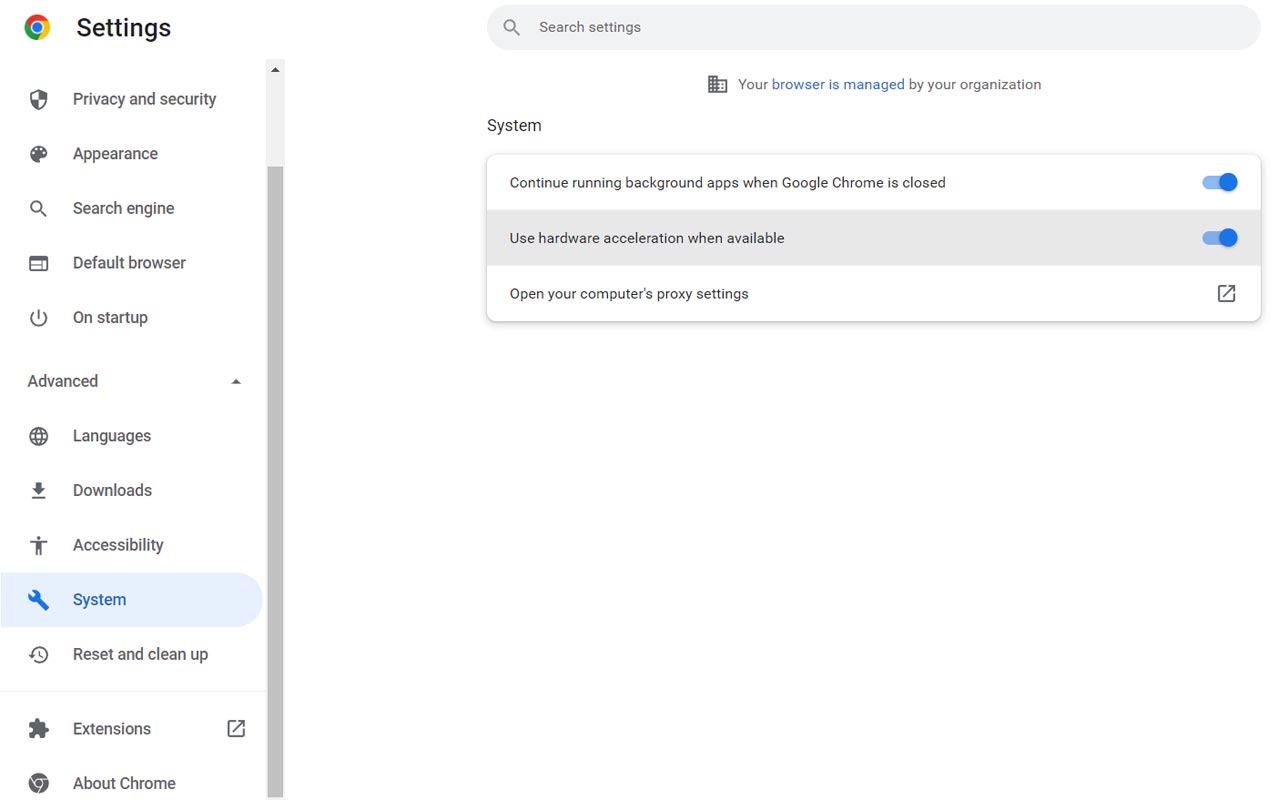Open your computer's proxy settings row
1278x800 pixels.
[873, 293]
